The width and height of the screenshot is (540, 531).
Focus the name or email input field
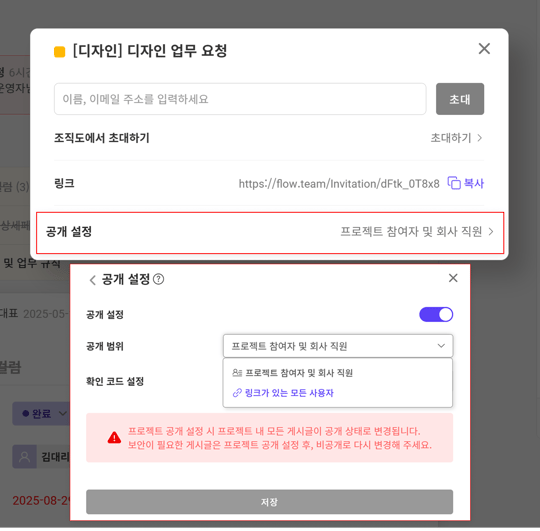pos(240,99)
